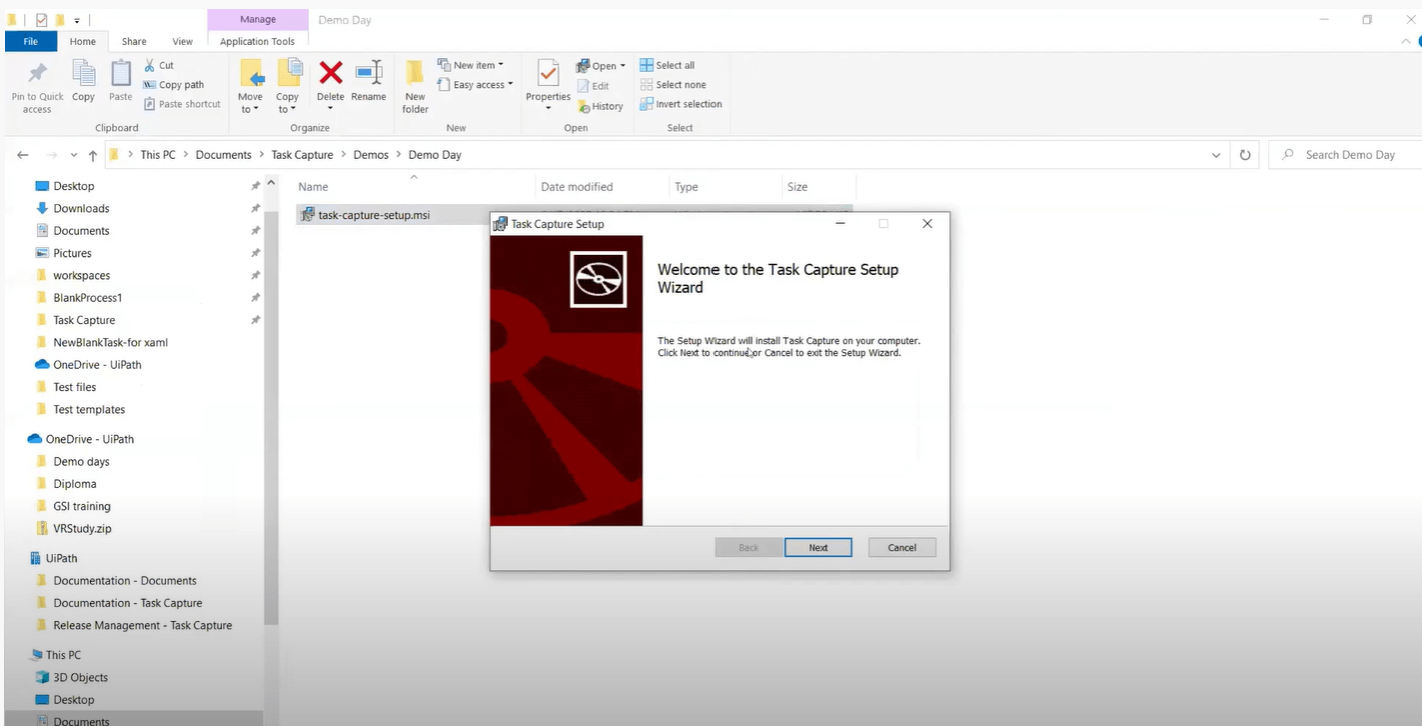This screenshot has width=1422, height=726.
Task: Open the Demo days folder
Action: pyautogui.click(x=81, y=461)
